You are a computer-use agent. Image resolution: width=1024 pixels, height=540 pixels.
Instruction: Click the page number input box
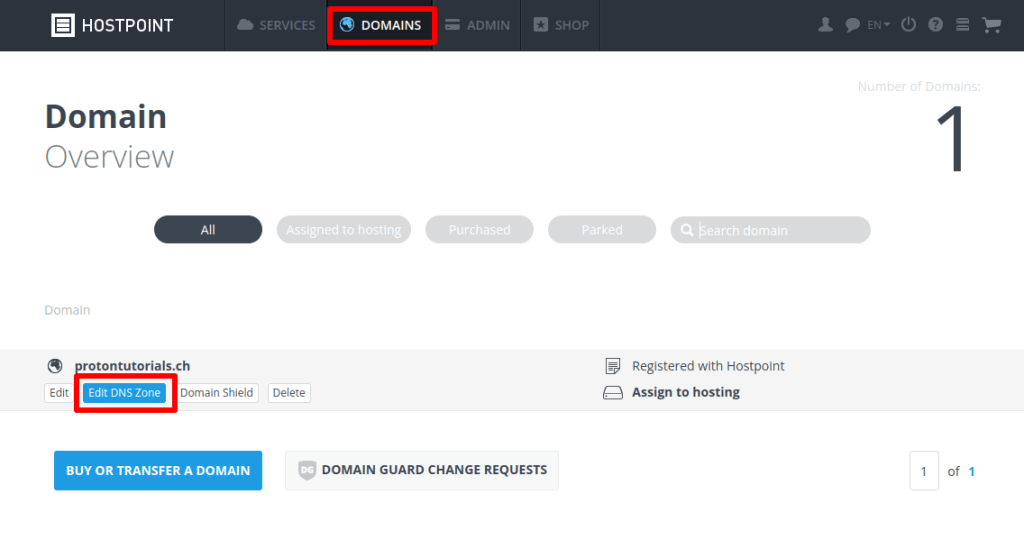[x=924, y=471]
